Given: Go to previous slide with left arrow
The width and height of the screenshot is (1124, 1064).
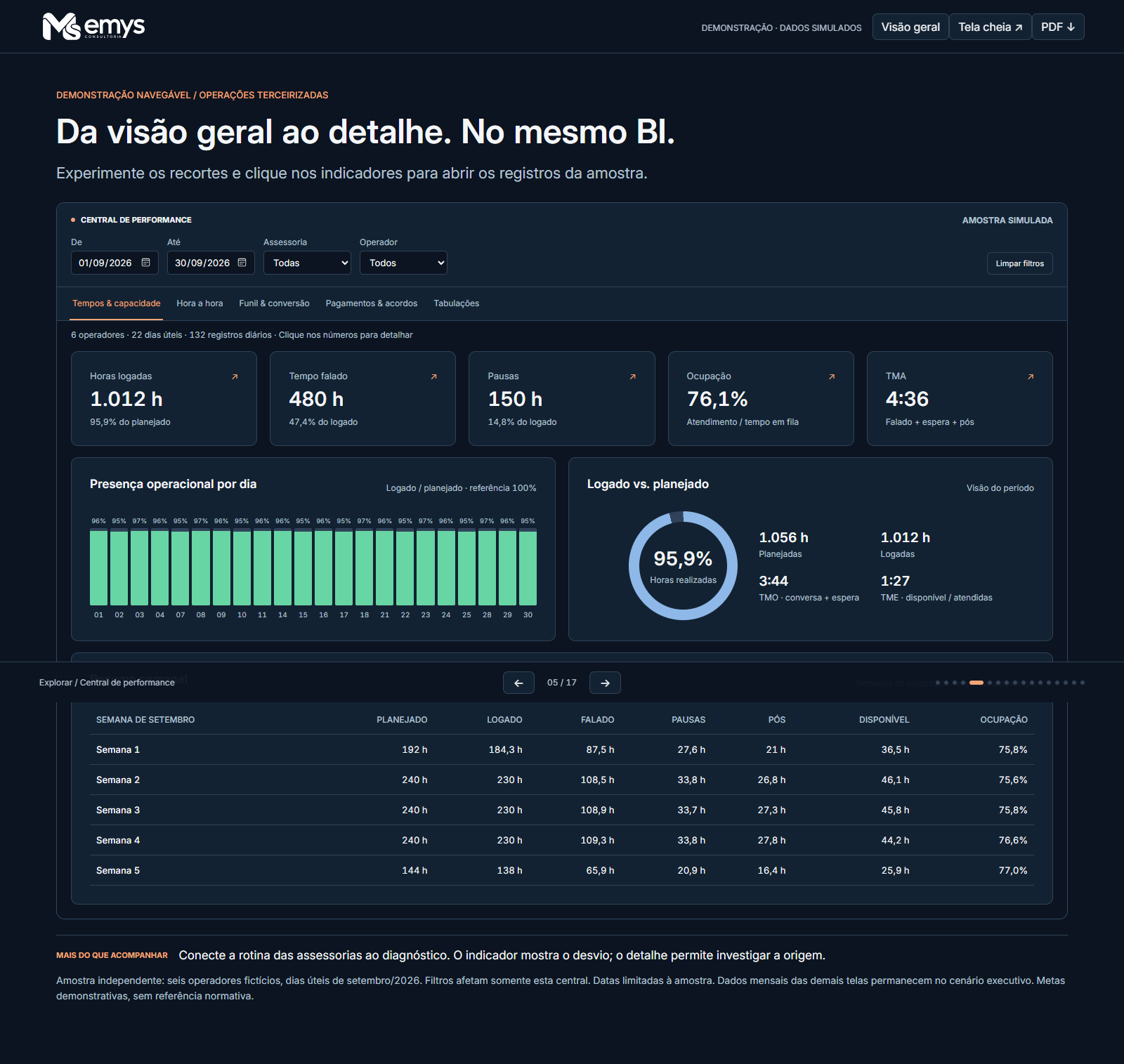Looking at the screenshot, I should click(x=518, y=683).
